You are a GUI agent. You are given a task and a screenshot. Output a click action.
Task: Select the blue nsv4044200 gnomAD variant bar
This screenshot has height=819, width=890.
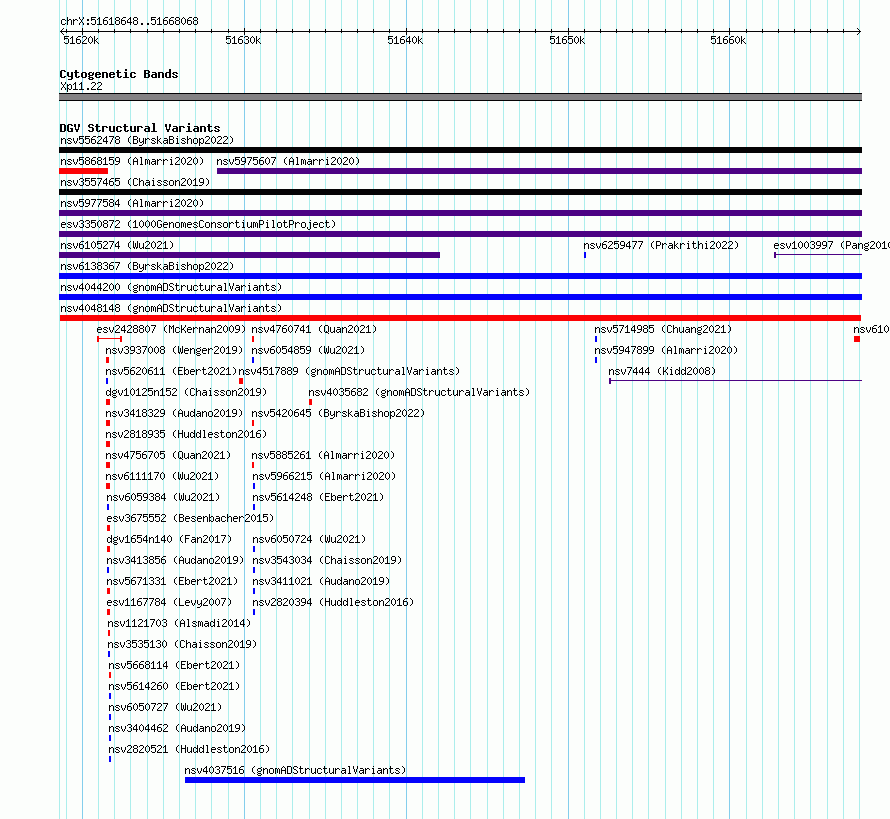click(460, 297)
